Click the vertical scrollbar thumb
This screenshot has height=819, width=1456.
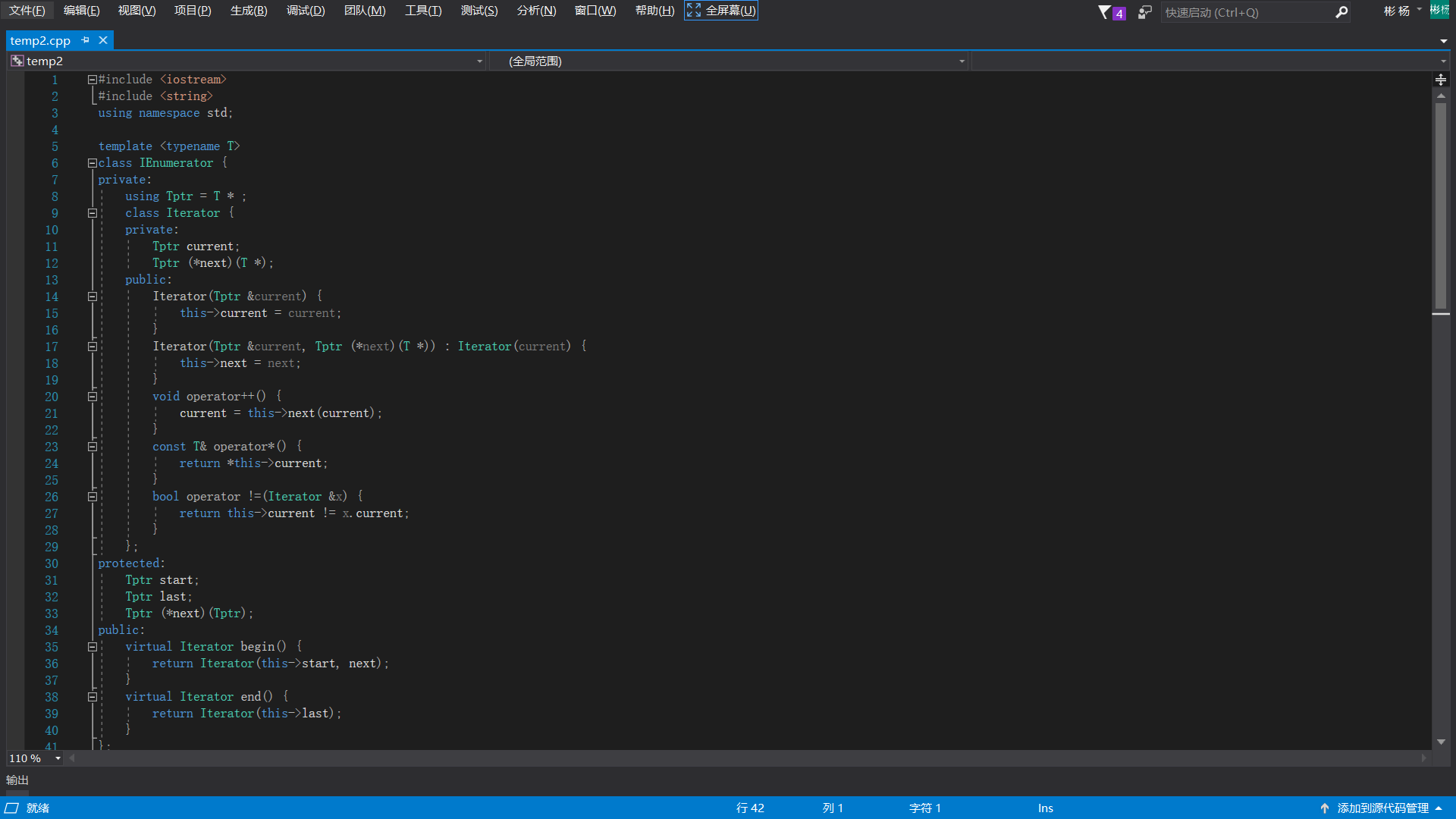tap(1441, 205)
